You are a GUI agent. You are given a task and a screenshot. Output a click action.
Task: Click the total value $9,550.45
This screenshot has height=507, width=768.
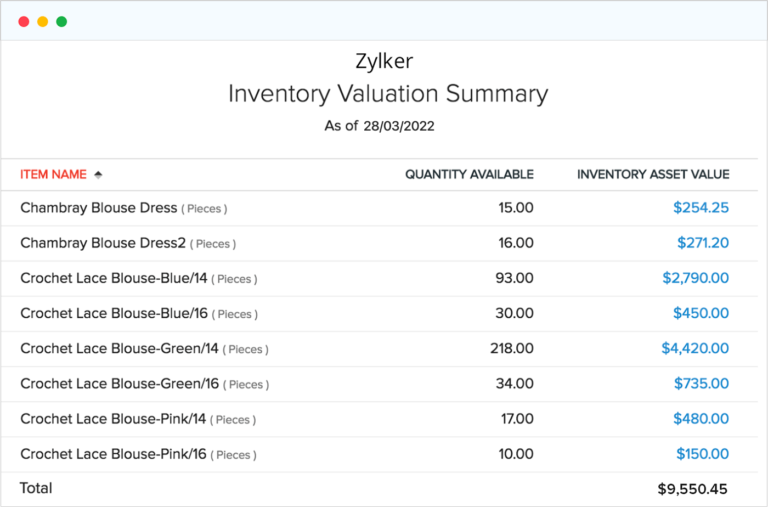(693, 489)
